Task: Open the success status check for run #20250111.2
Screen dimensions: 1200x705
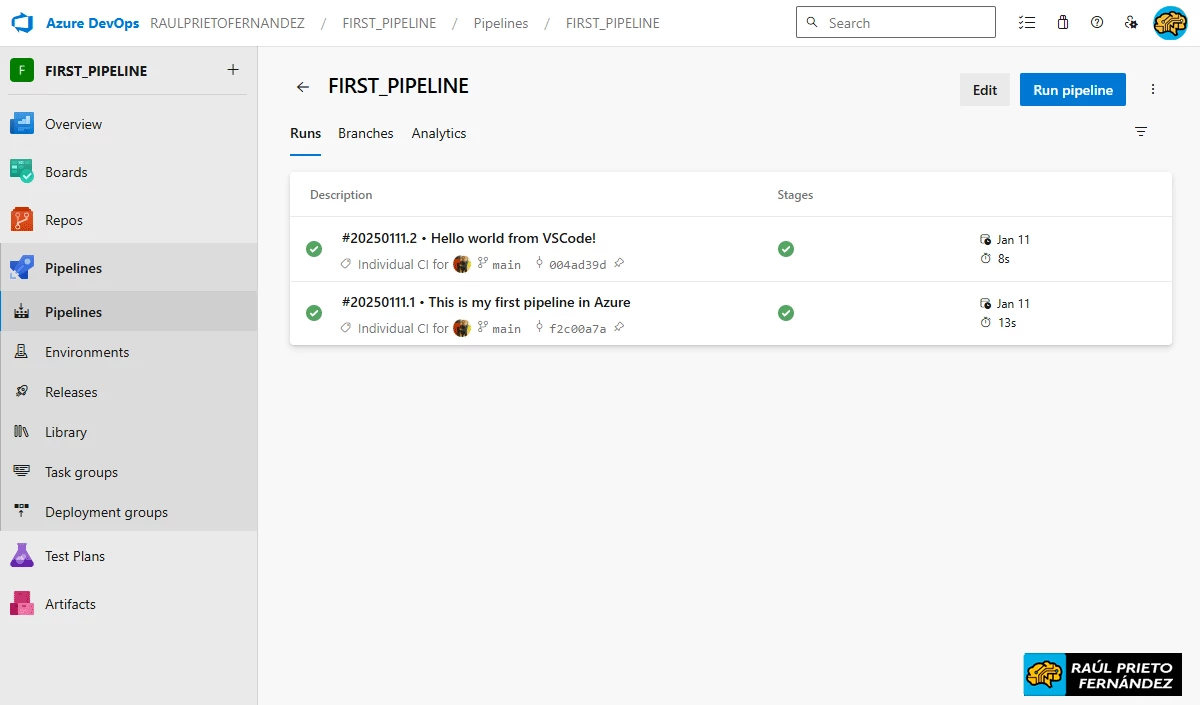Action: pos(314,249)
